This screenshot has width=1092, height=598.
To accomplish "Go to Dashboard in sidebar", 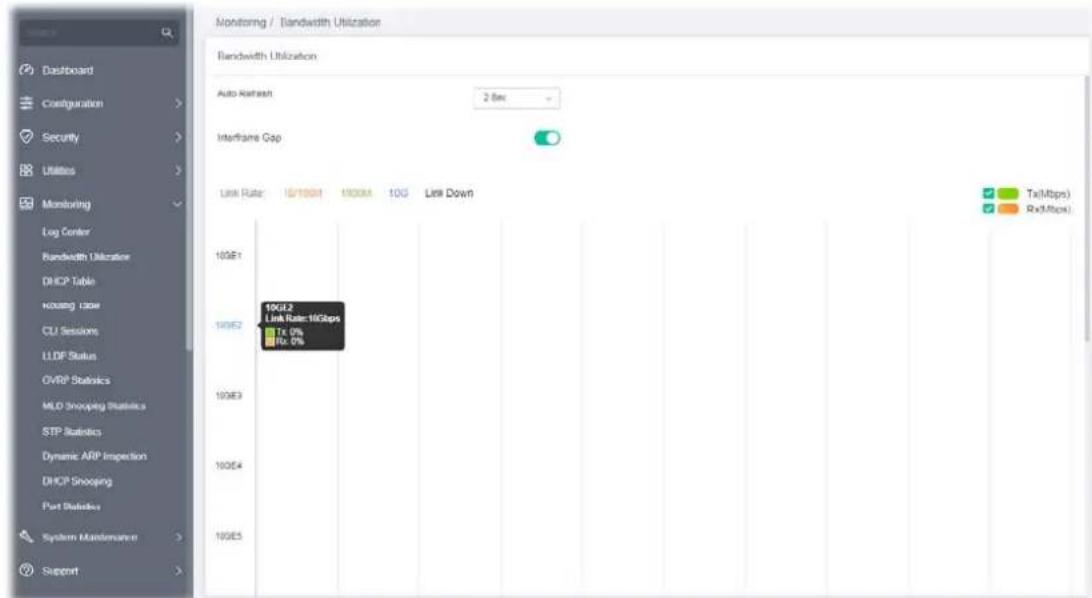I will click(68, 70).
